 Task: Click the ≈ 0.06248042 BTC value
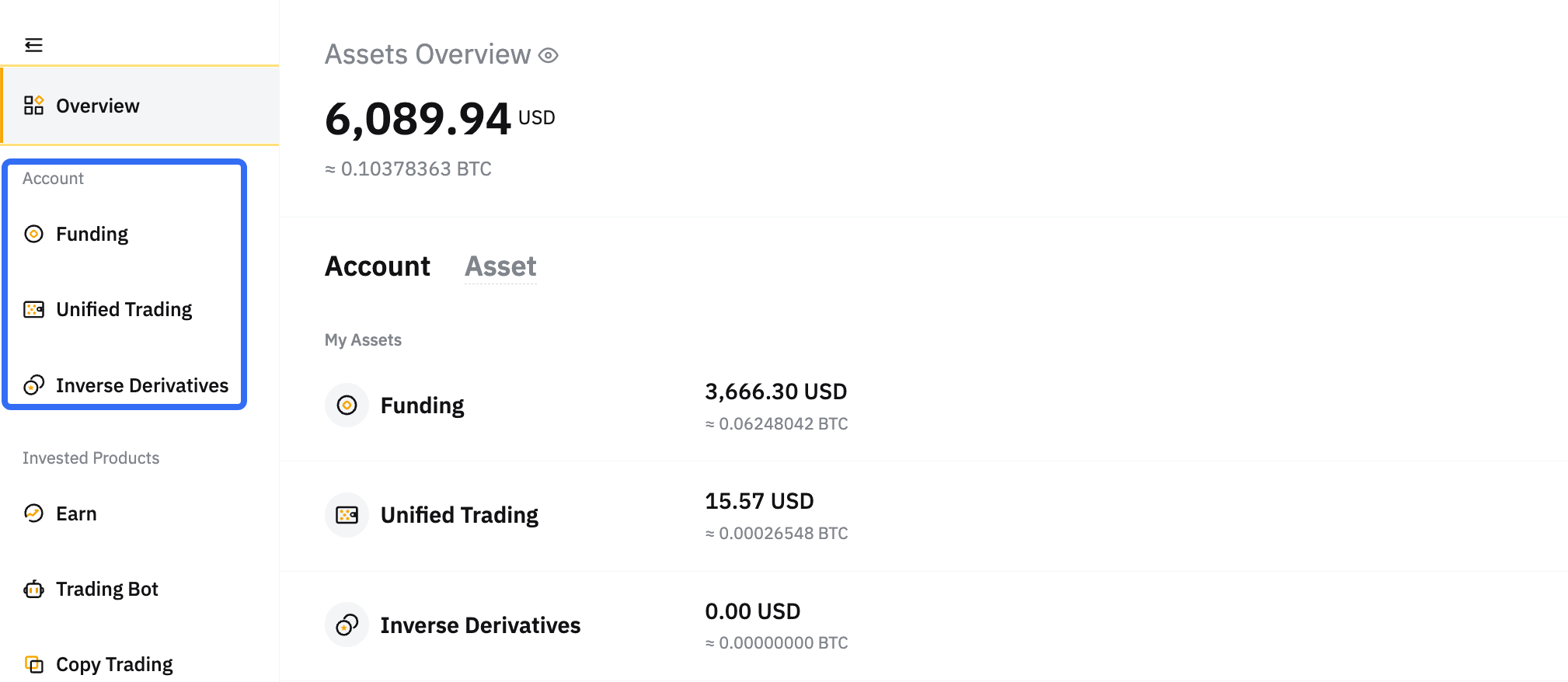pos(776,423)
